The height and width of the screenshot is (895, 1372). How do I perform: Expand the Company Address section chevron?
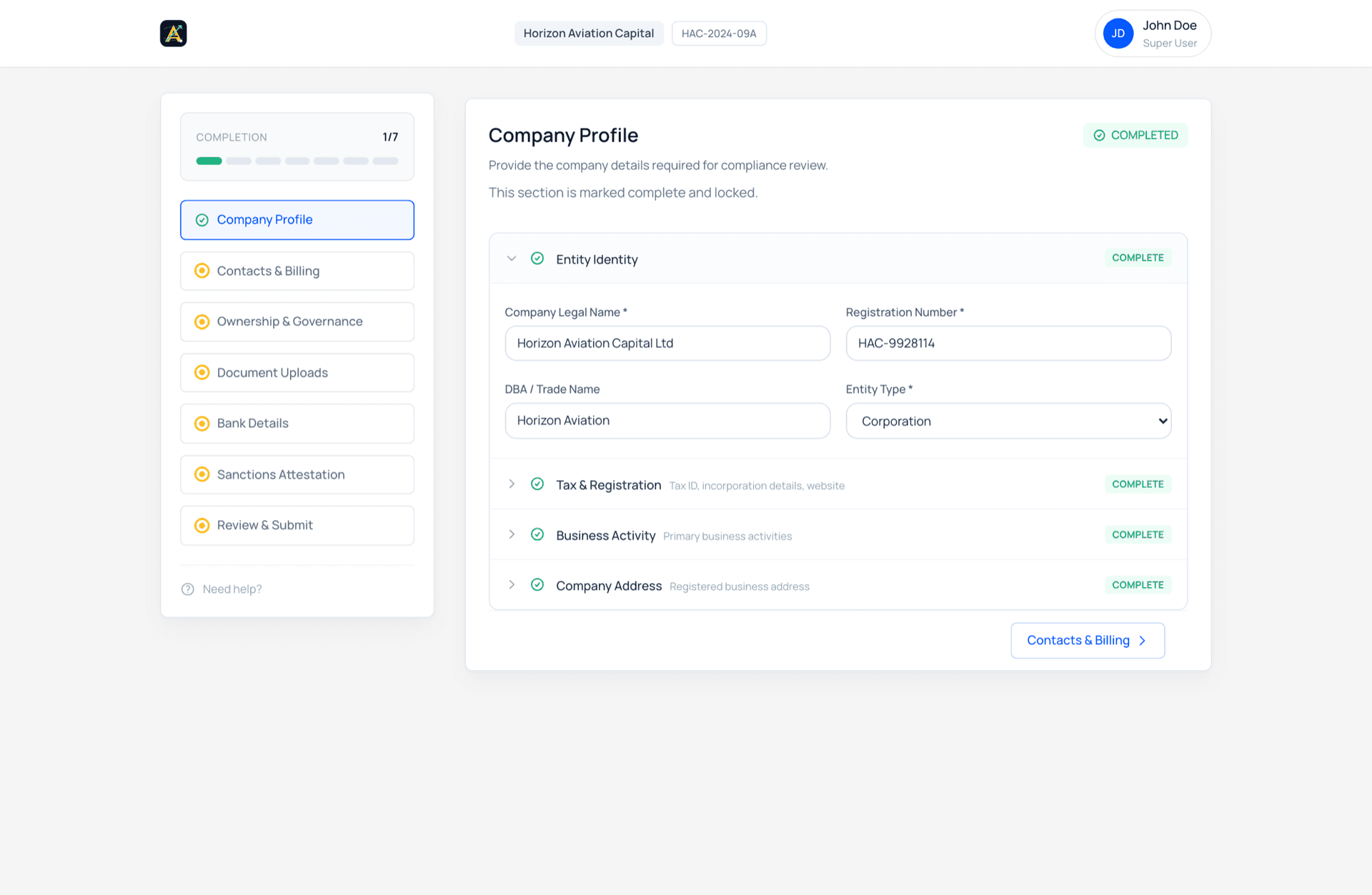tap(512, 585)
